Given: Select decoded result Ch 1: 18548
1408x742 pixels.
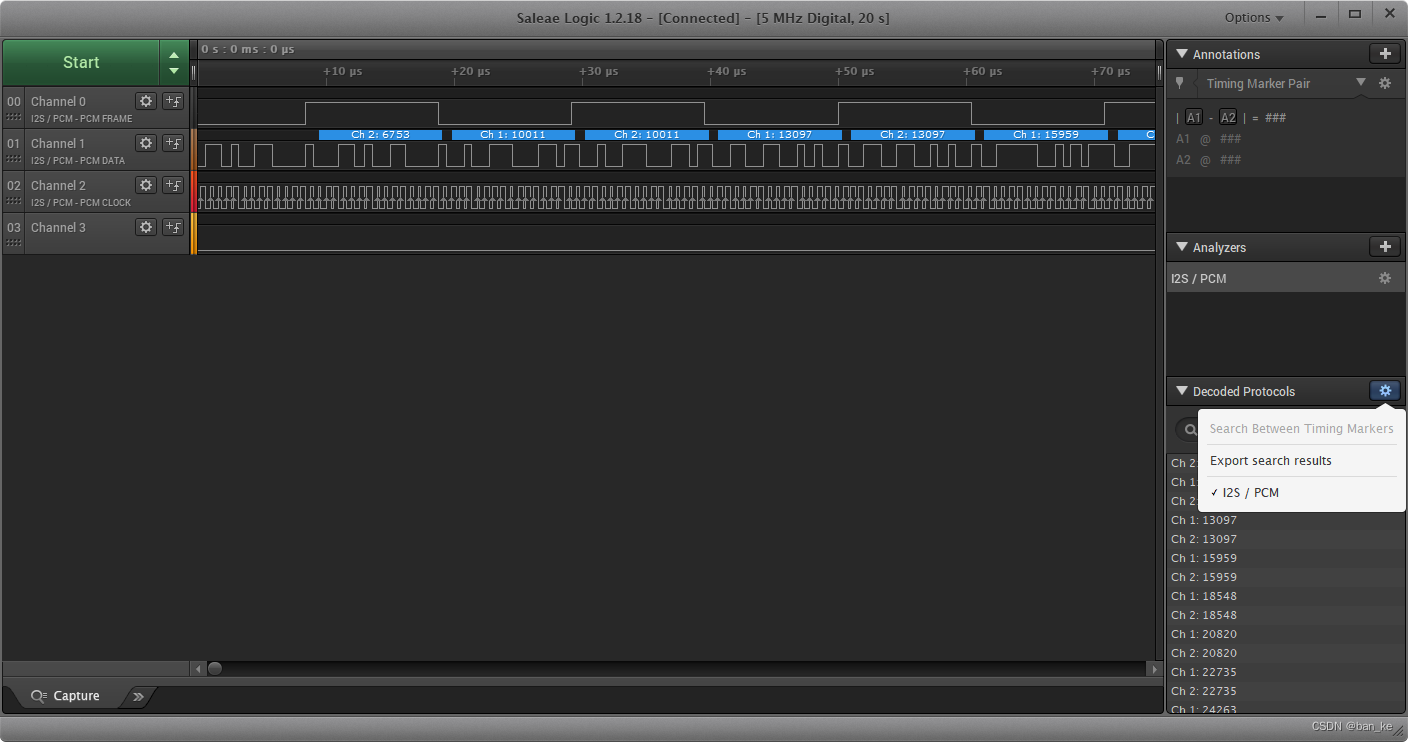Looking at the screenshot, I should (x=1285, y=596).
